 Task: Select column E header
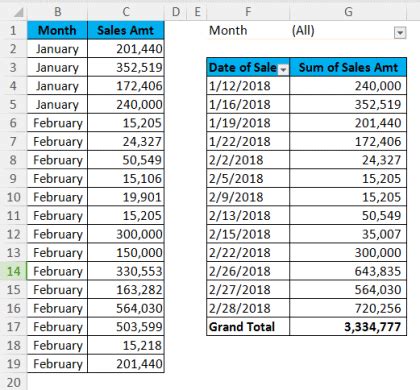click(197, 12)
